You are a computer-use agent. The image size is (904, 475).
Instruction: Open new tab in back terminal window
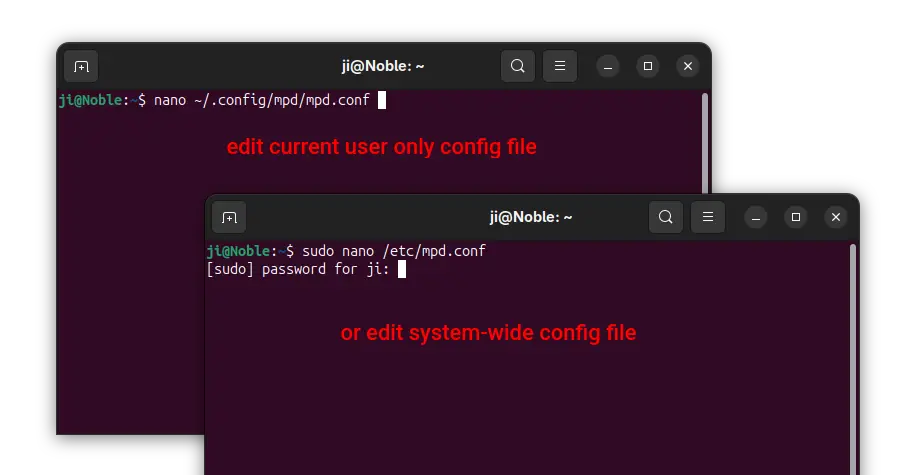tap(81, 66)
